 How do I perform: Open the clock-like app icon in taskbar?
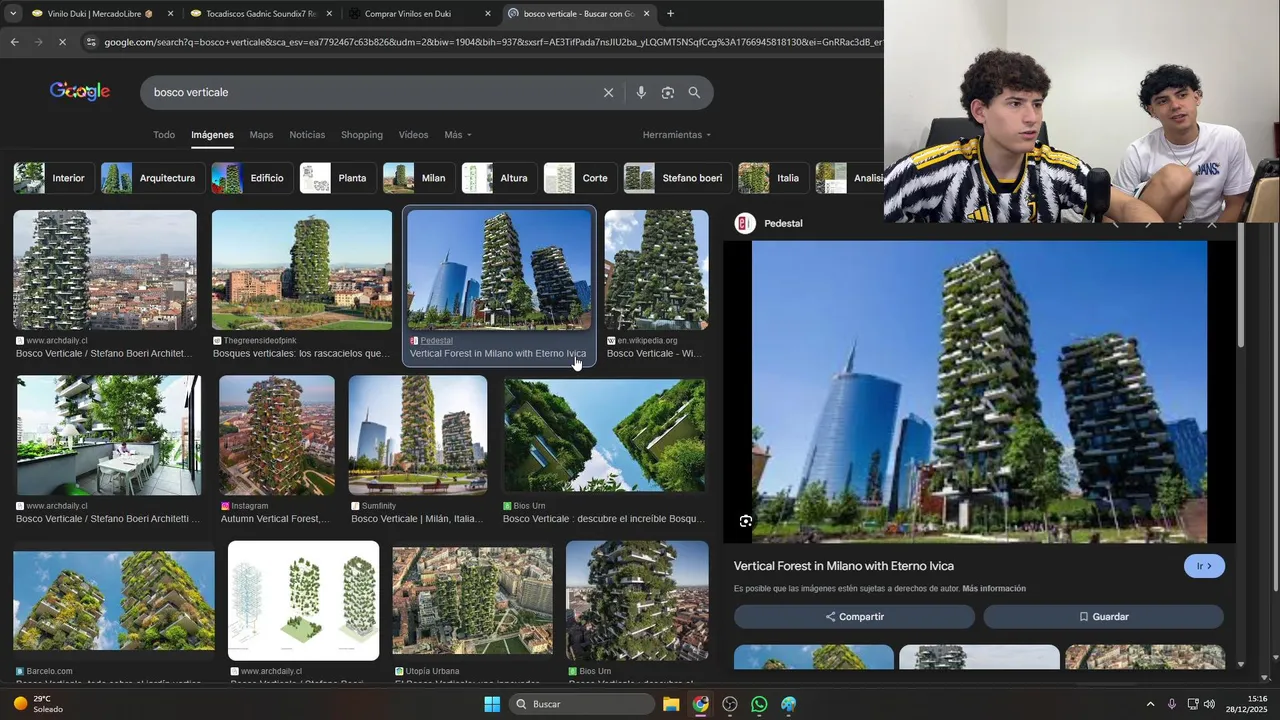(730, 704)
